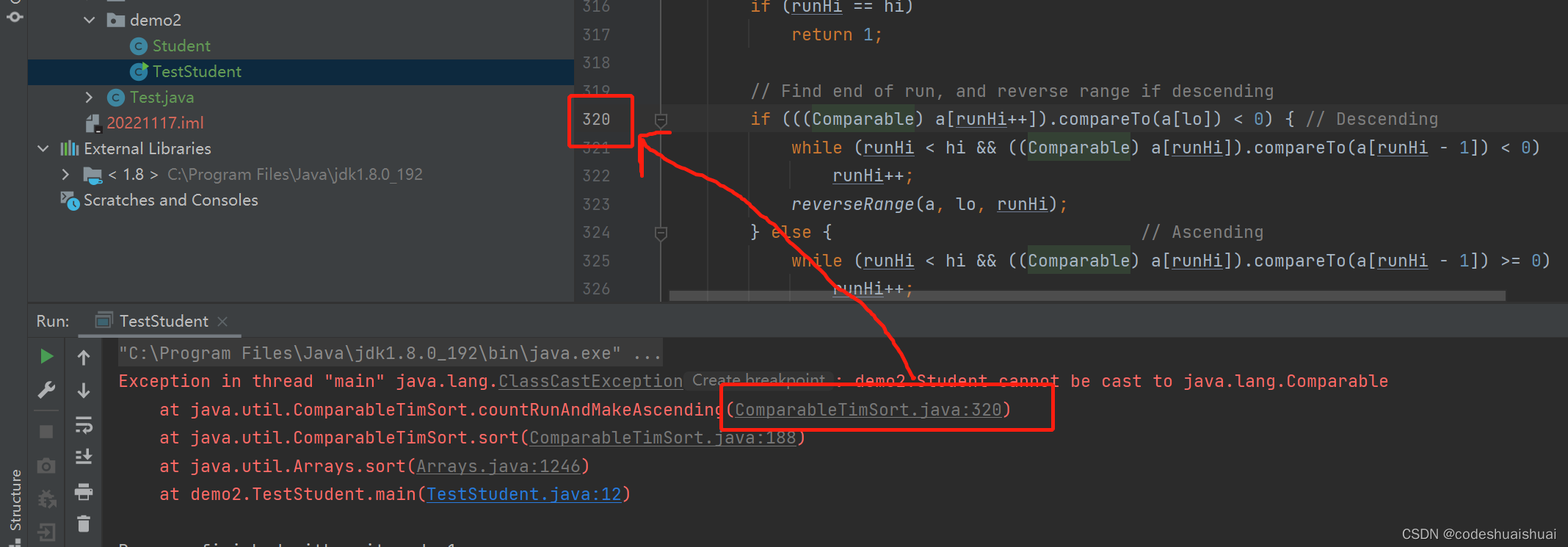This screenshot has width=1568, height=547.
Task: Click the '// Descending' comment
Action: pyautogui.click(x=1372, y=119)
